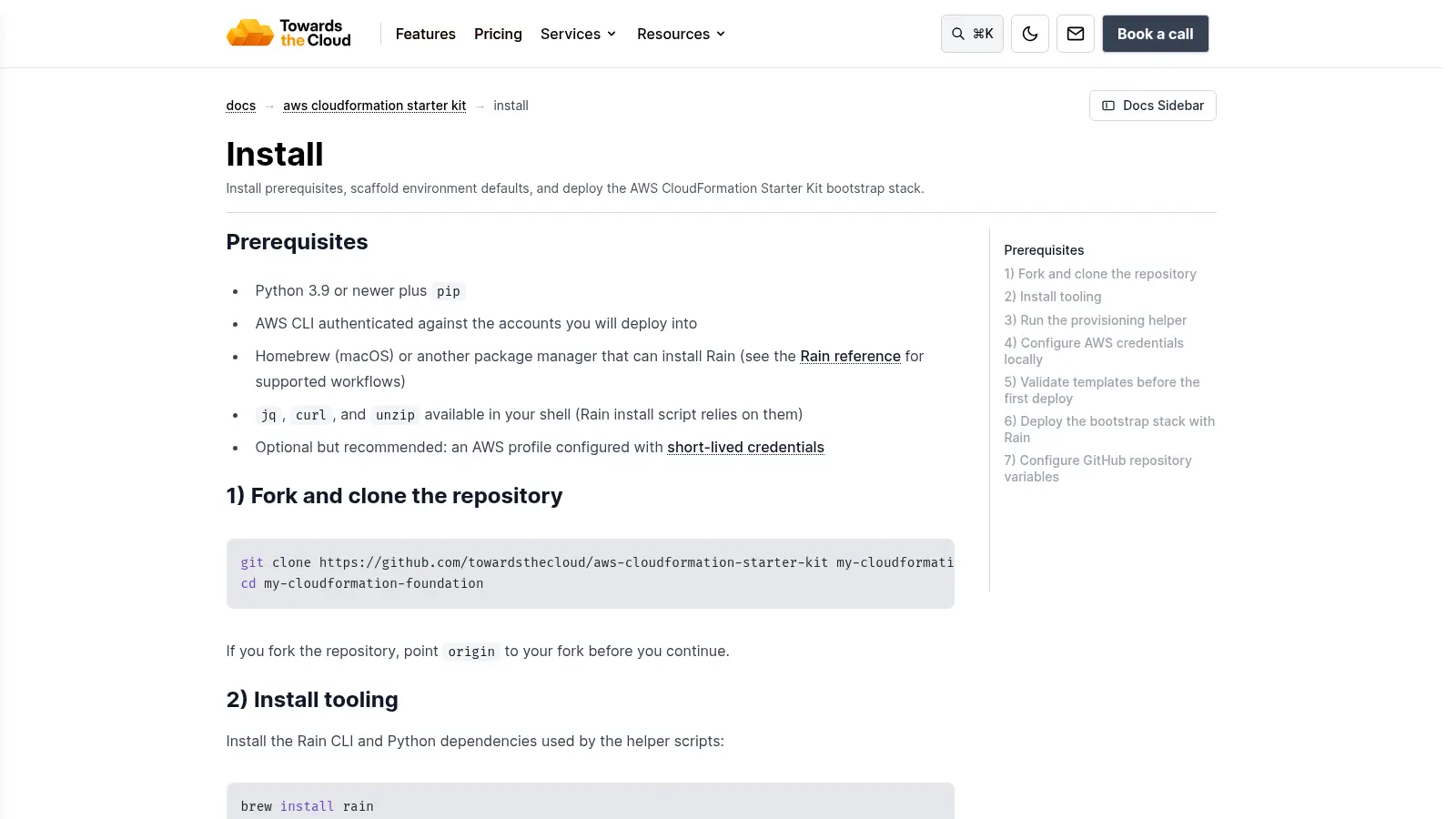The height and width of the screenshot is (819, 1456).
Task: Expand the Resources dropdown
Action: (x=682, y=34)
